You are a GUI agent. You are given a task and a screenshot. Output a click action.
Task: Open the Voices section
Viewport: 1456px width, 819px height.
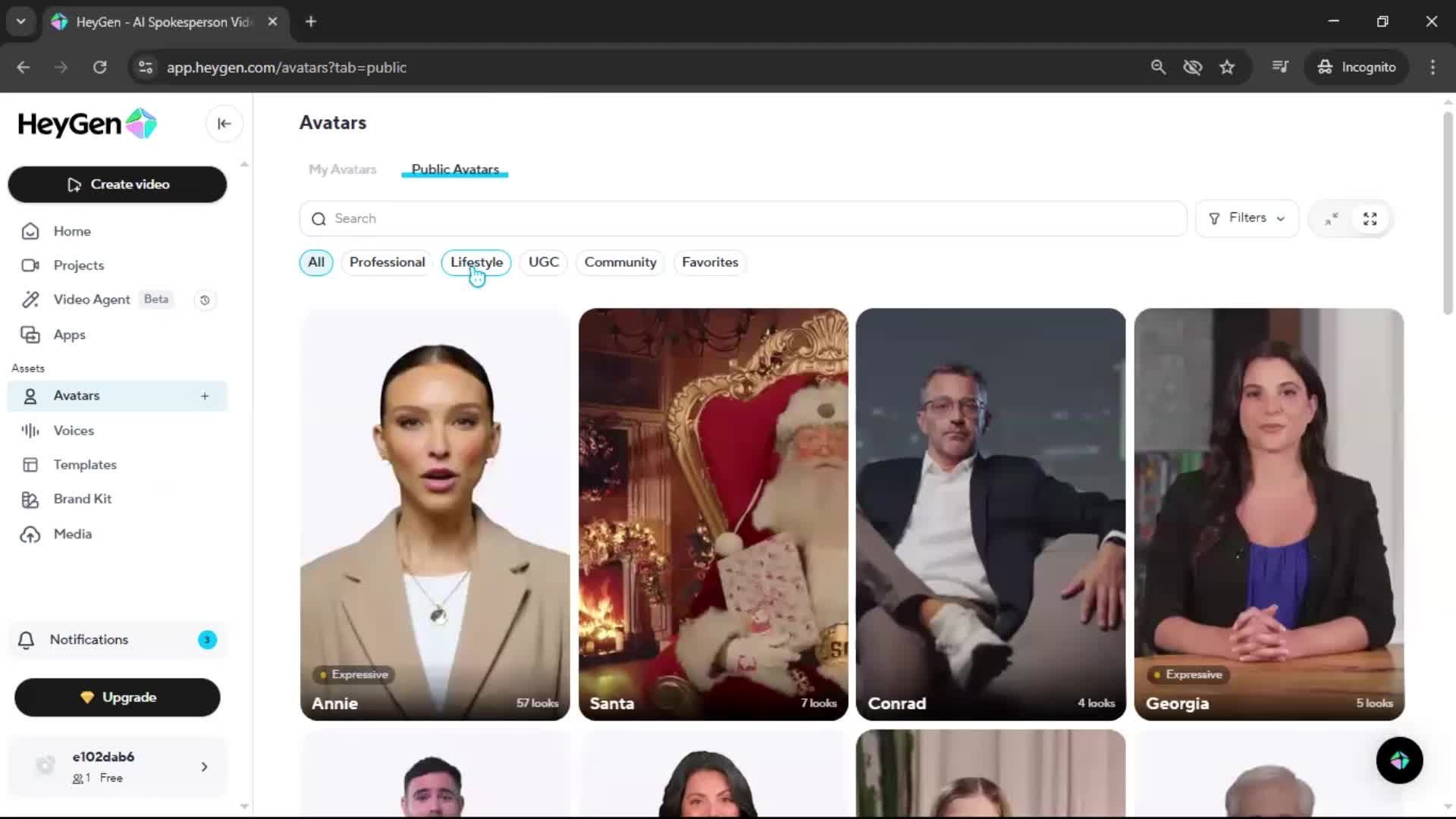74,430
